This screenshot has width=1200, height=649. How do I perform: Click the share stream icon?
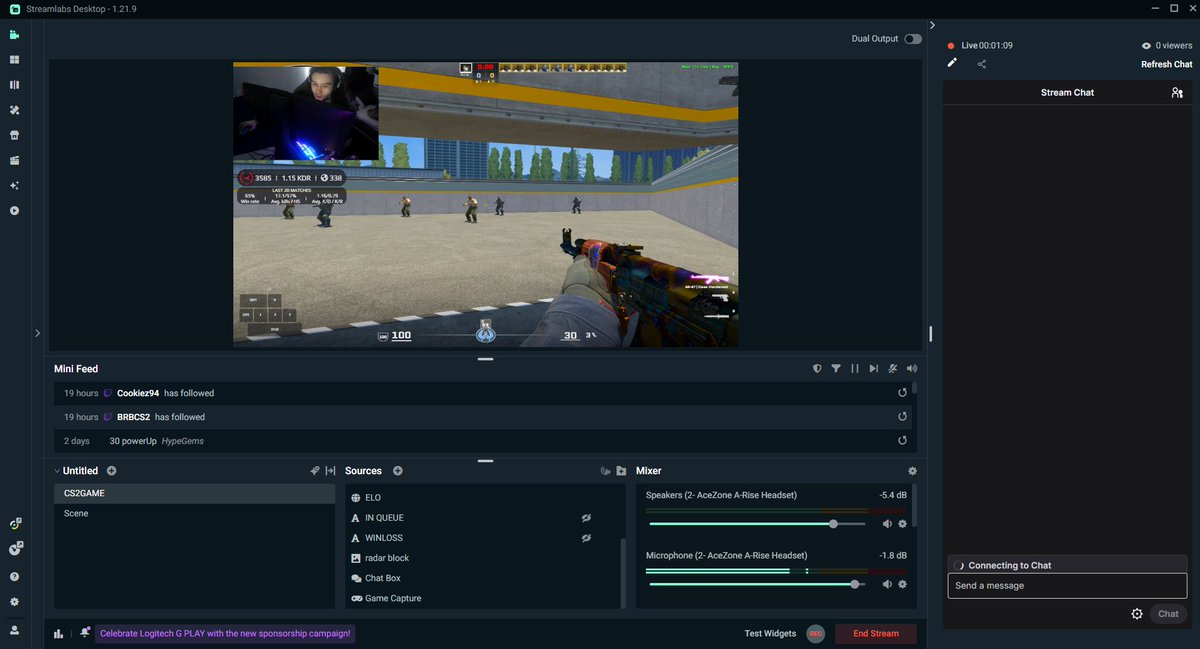[982, 64]
